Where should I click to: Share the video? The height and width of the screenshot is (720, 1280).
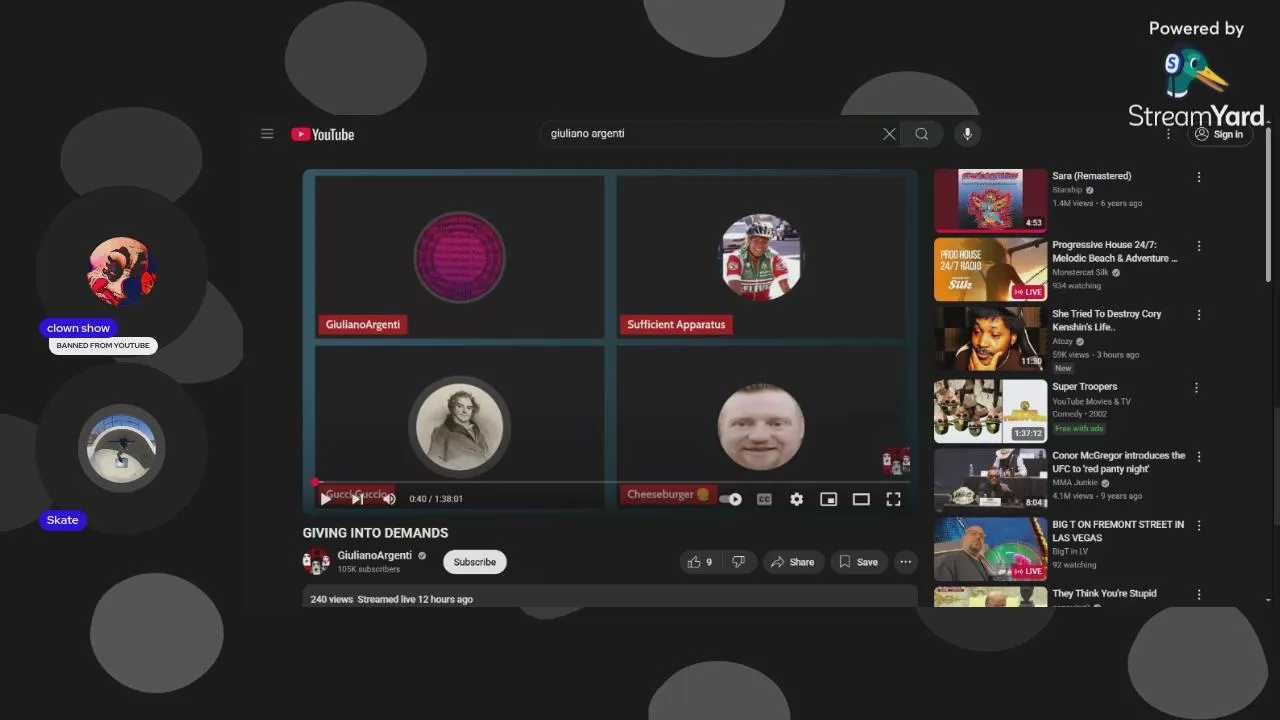coord(792,562)
